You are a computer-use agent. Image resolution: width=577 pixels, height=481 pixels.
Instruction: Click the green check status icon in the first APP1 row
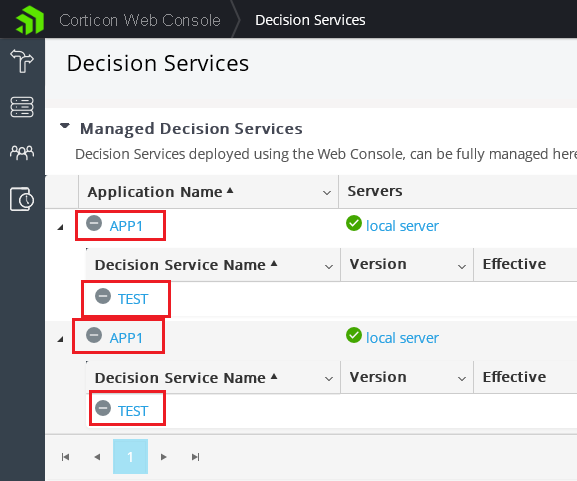tap(354, 223)
